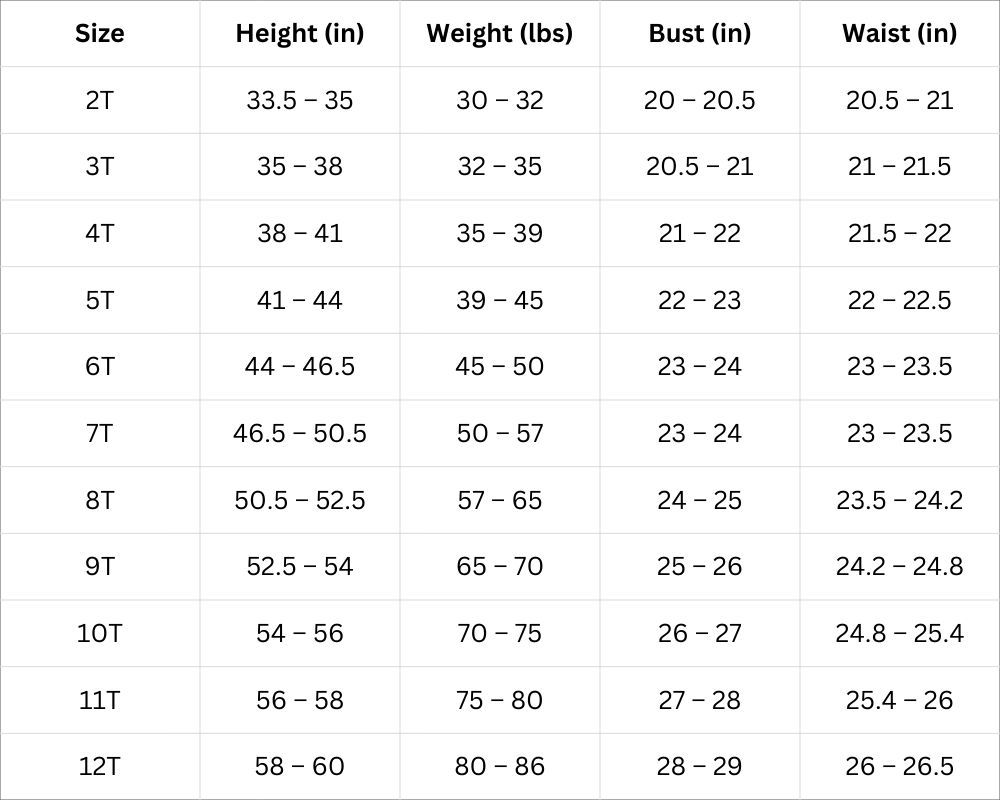
Task: Select the 32 – 35 weight cell
Action: pos(500,166)
